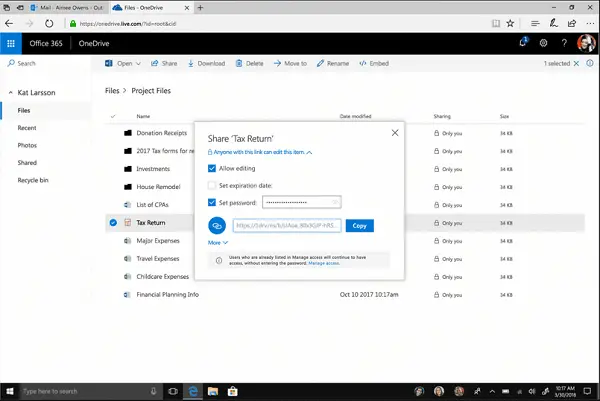Screen dimensions: 600x401
Task: Open Microsoft Store on taskbar
Action: point(232,391)
